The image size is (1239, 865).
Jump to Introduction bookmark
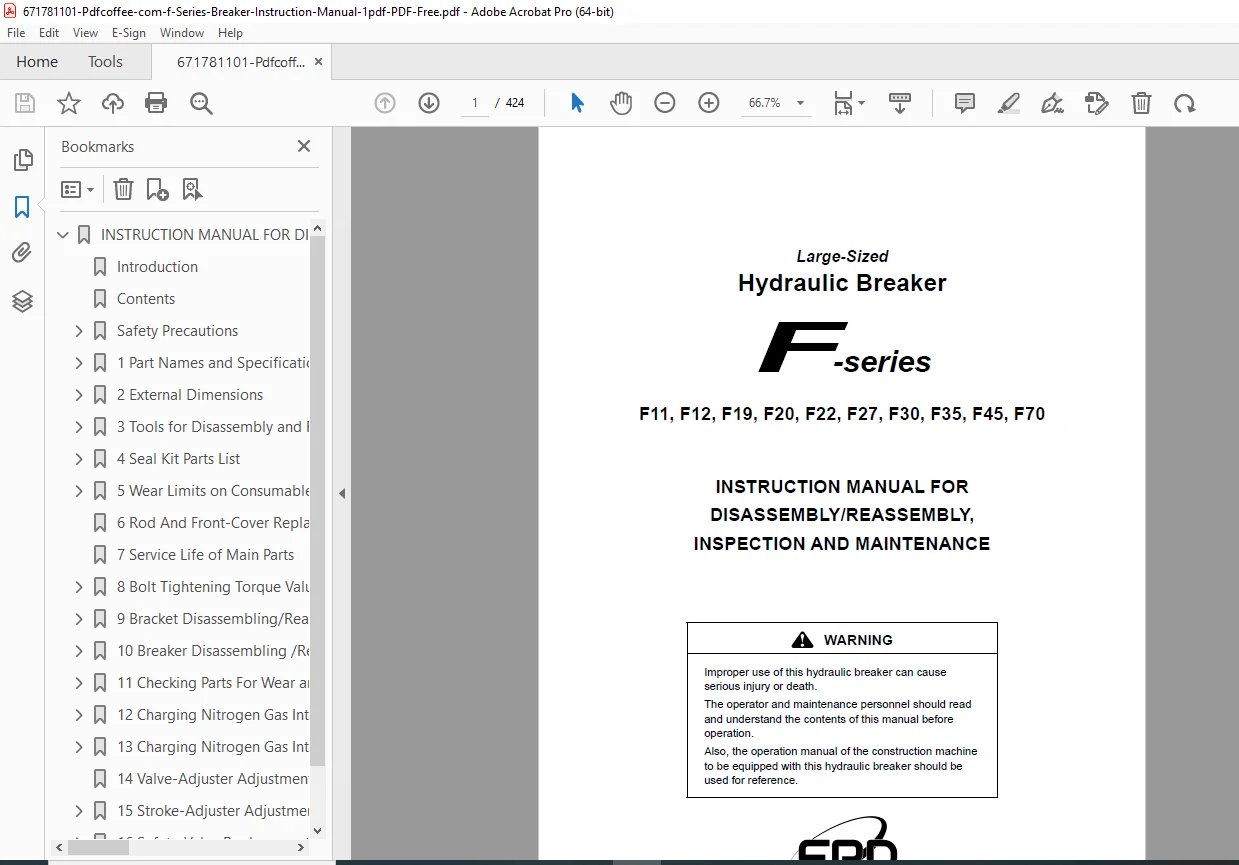[x=157, y=267]
